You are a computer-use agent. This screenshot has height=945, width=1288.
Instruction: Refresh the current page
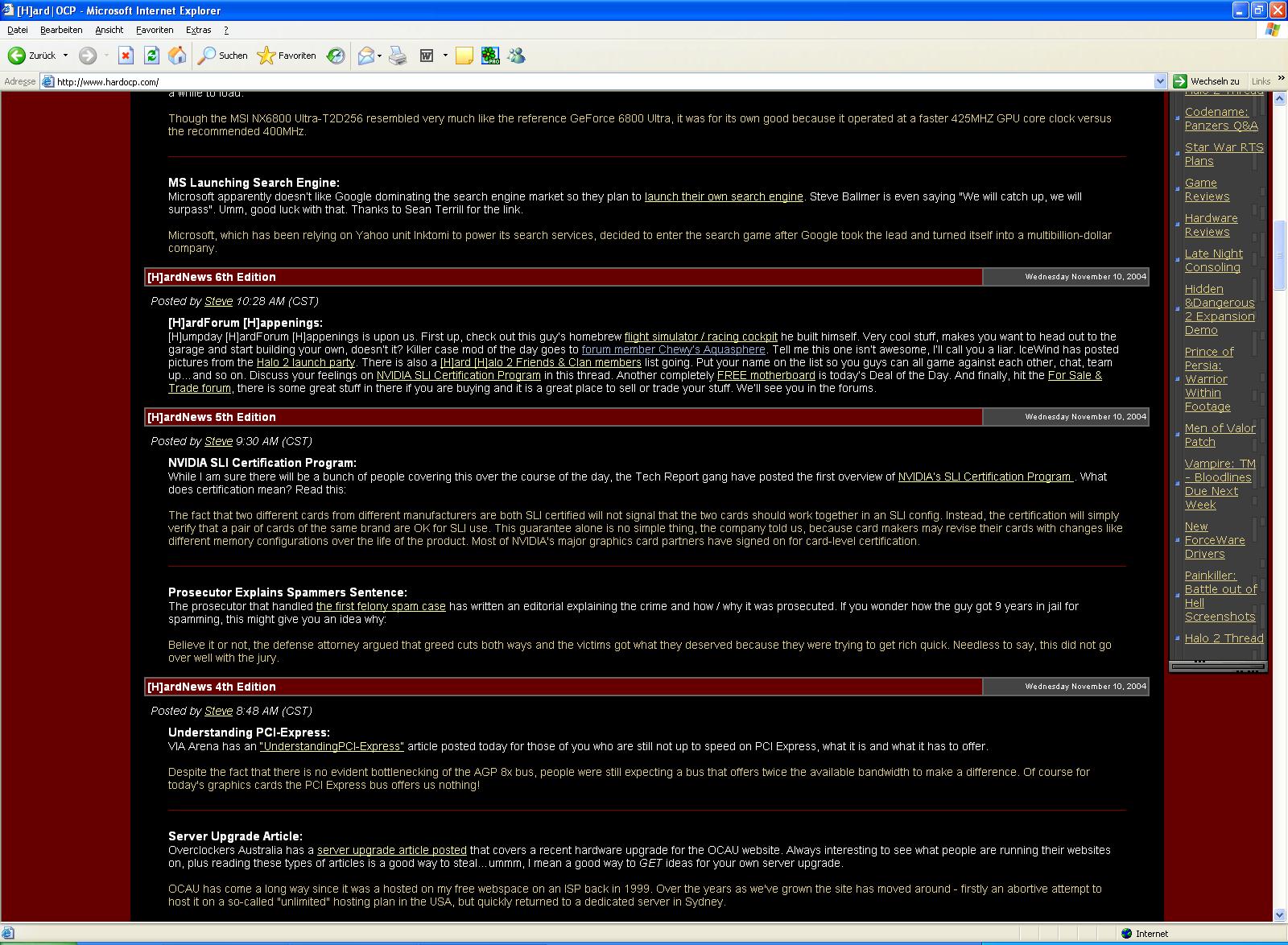[151, 56]
